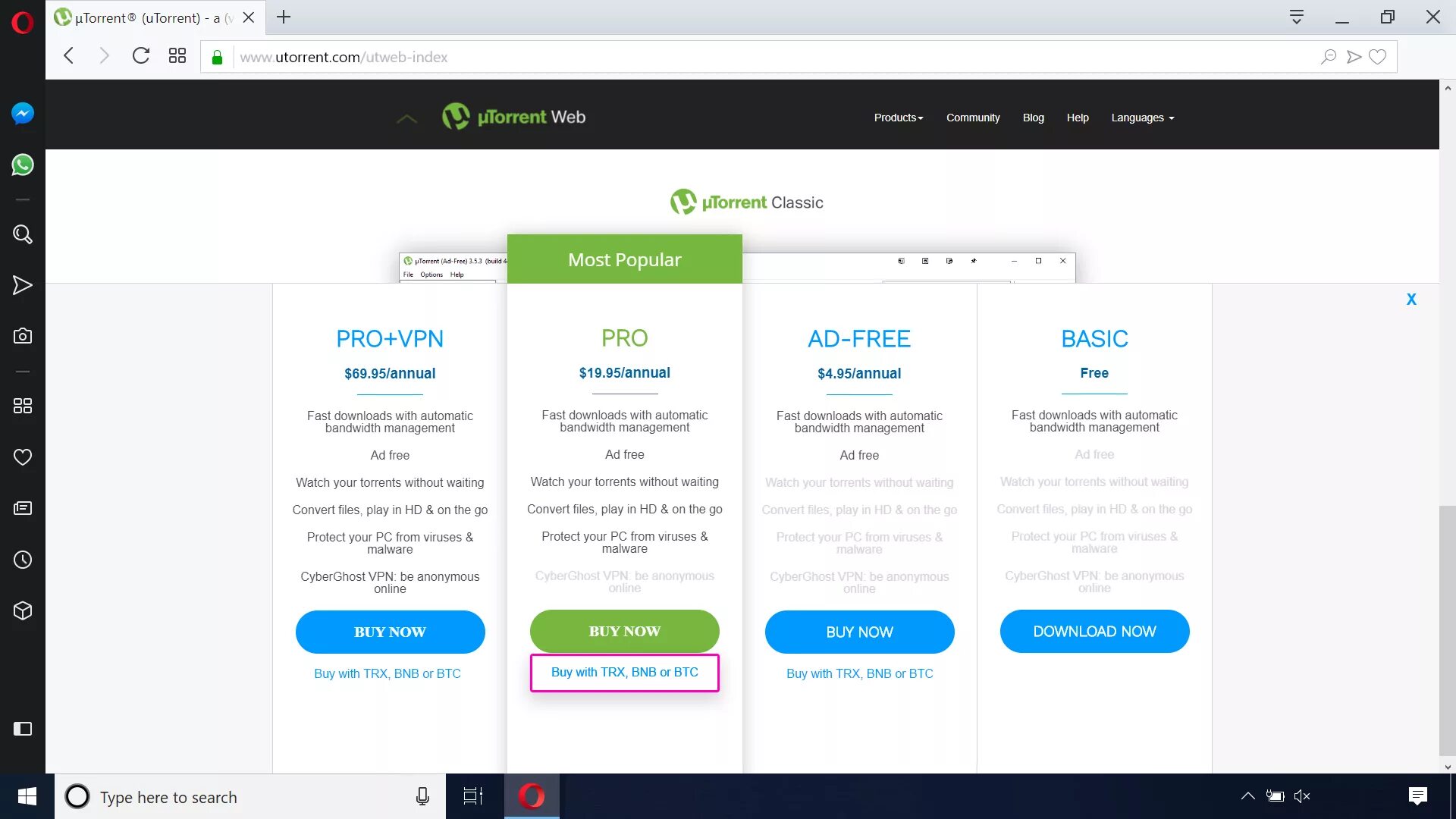
Task: Click the camera/screenshot icon in sidebar
Action: 22,336
